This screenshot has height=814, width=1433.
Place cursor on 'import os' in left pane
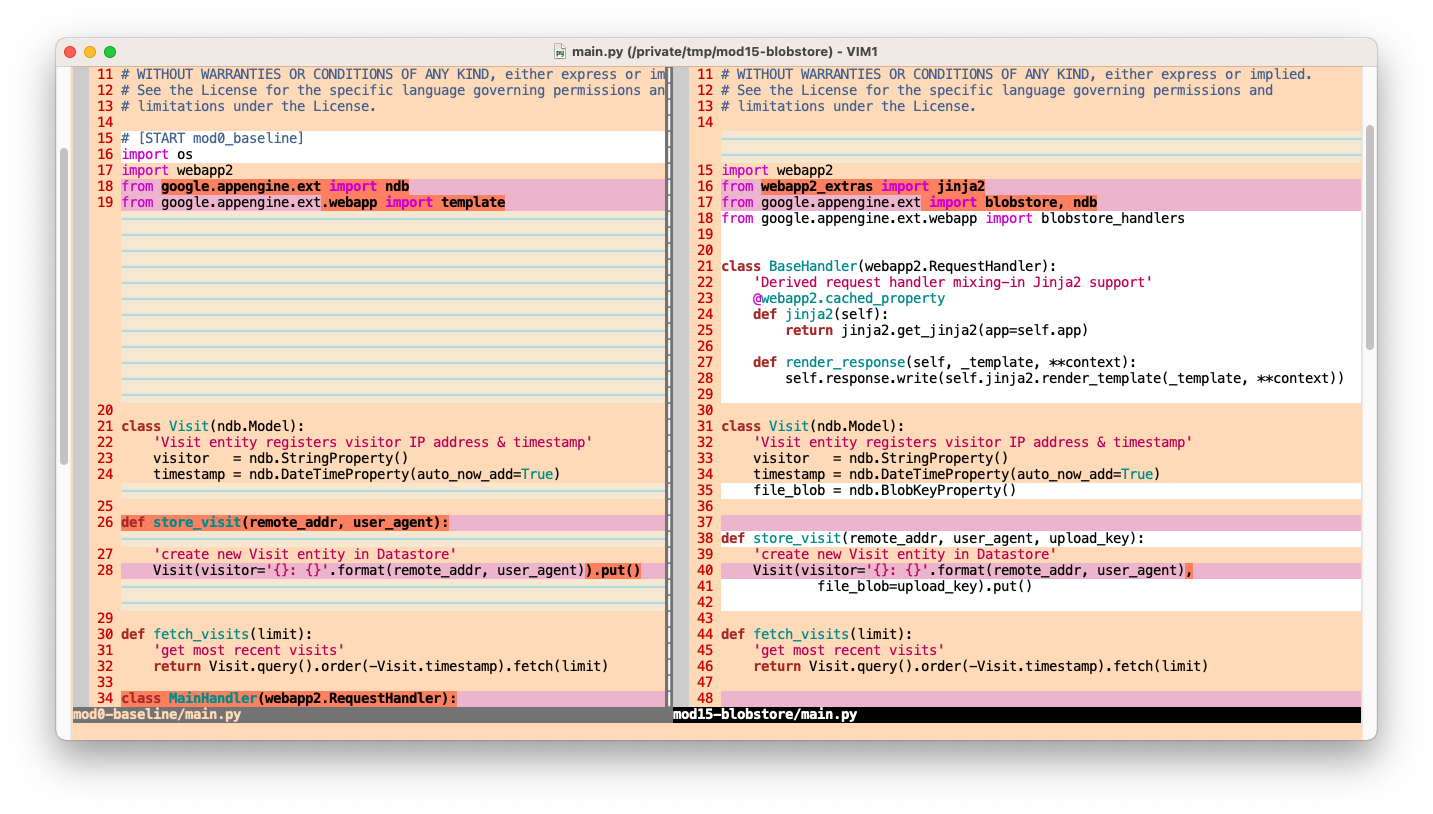157,154
